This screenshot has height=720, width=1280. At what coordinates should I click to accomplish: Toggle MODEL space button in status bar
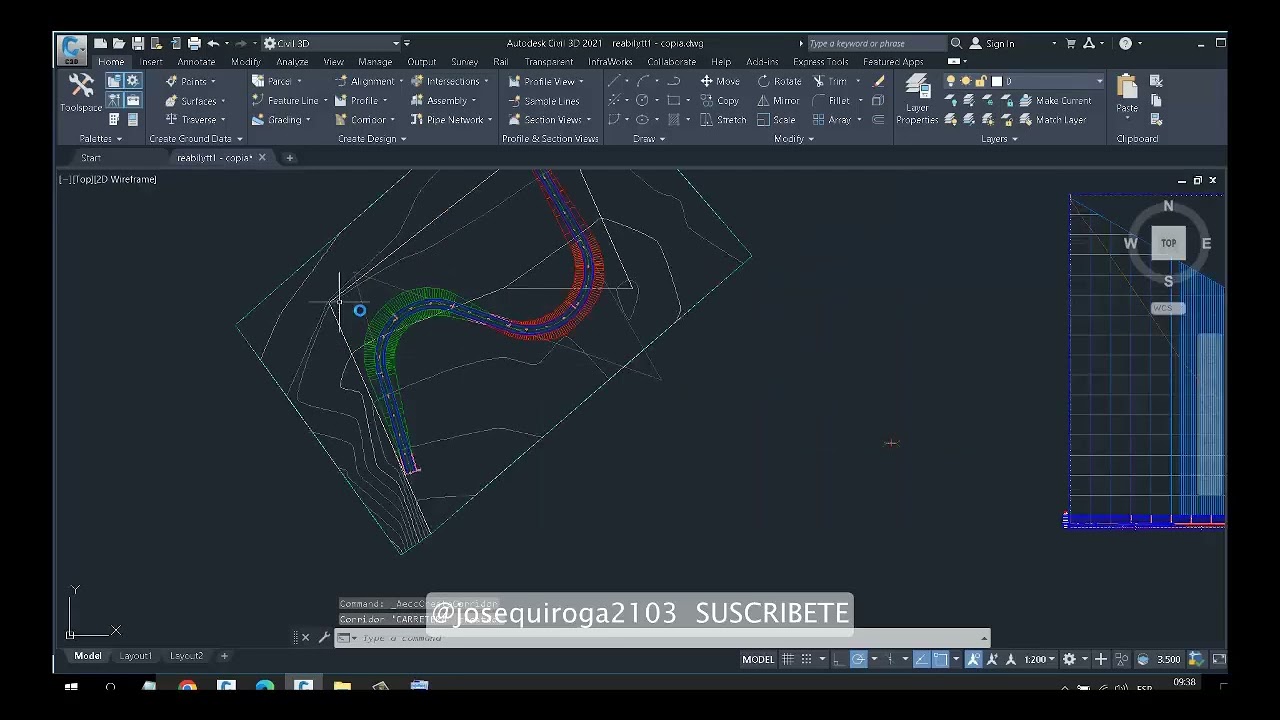point(758,659)
